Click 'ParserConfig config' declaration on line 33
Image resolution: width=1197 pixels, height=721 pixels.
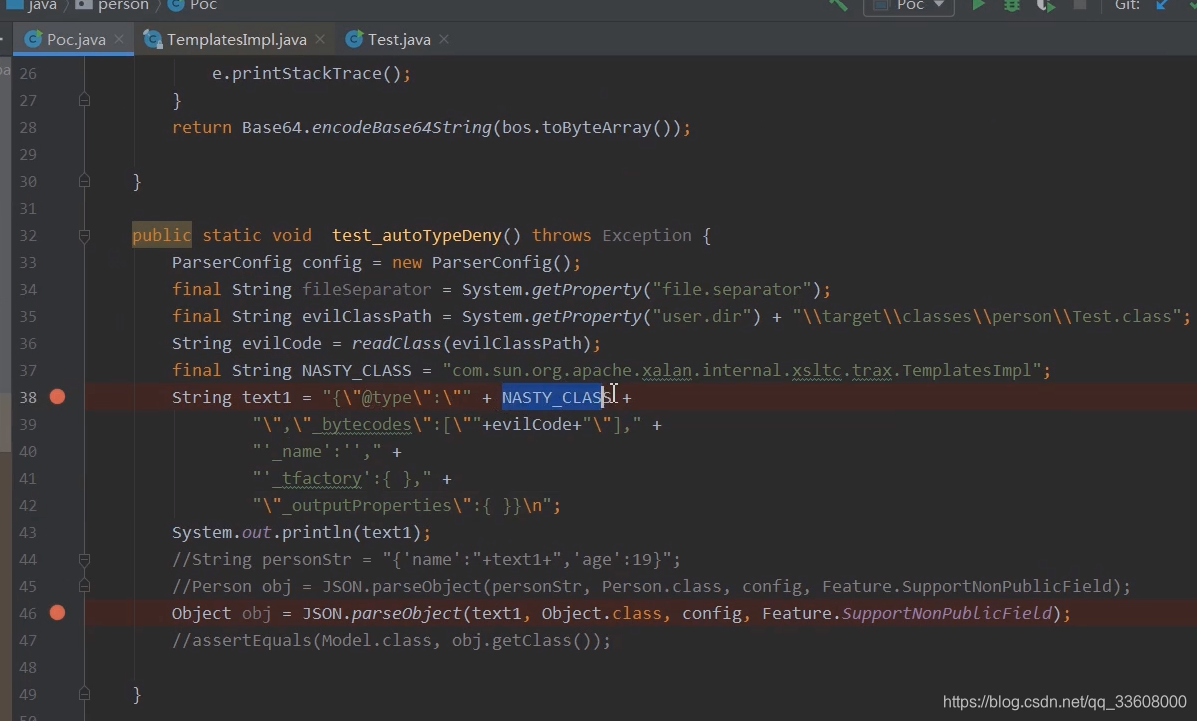(x=266, y=263)
